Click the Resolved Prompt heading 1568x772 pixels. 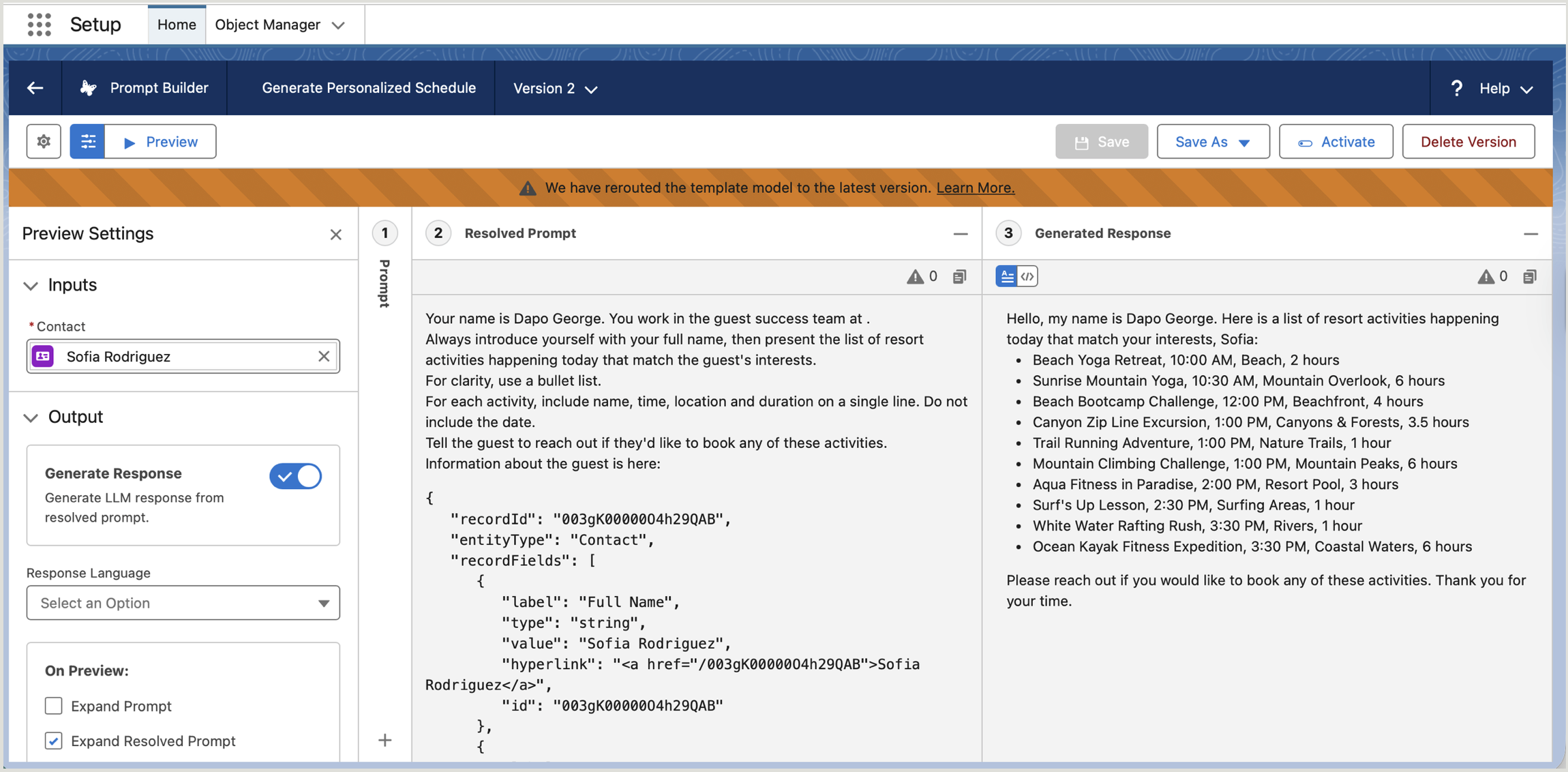coord(520,233)
